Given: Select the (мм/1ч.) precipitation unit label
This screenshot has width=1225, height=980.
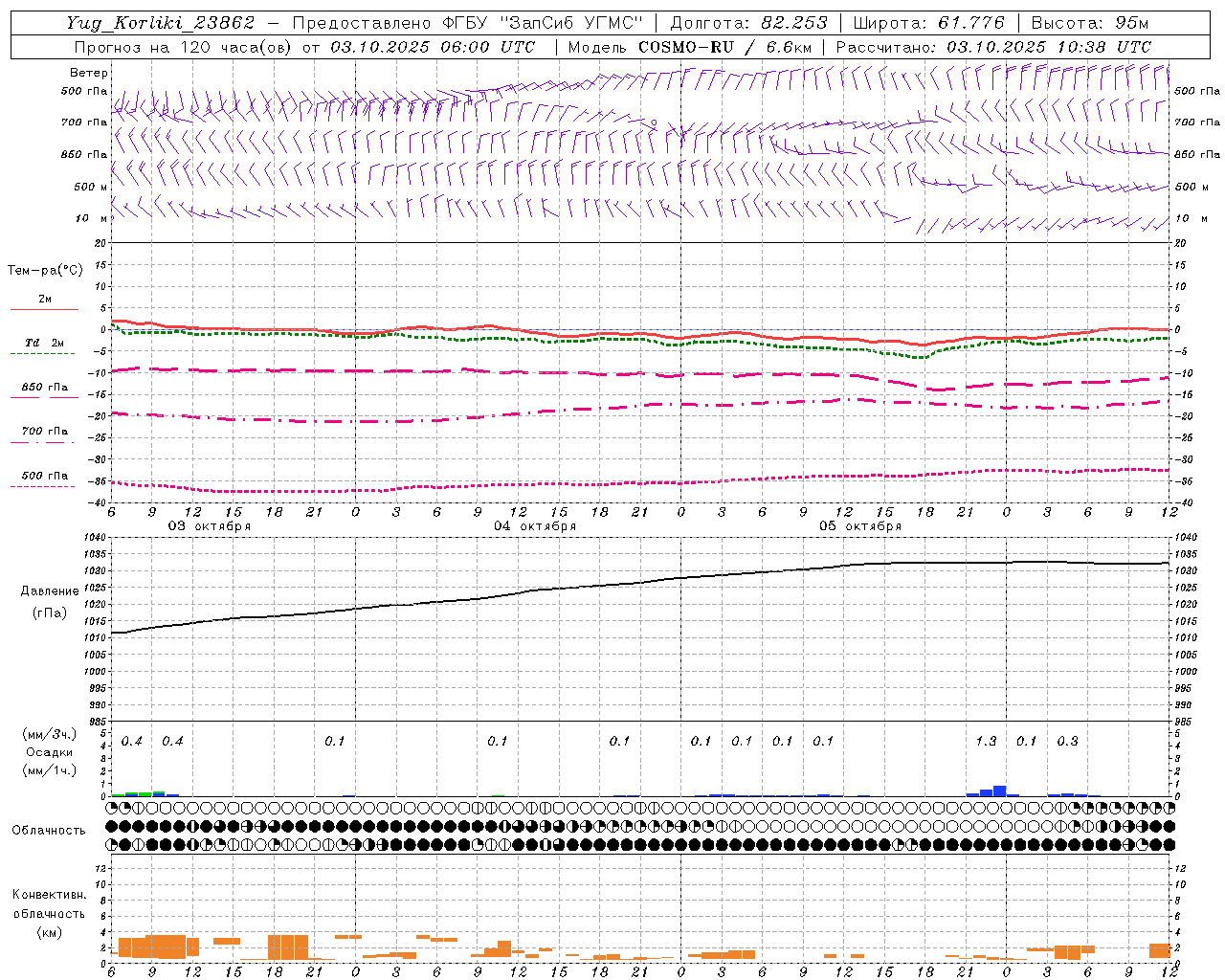Looking at the screenshot, I should pos(50,770).
